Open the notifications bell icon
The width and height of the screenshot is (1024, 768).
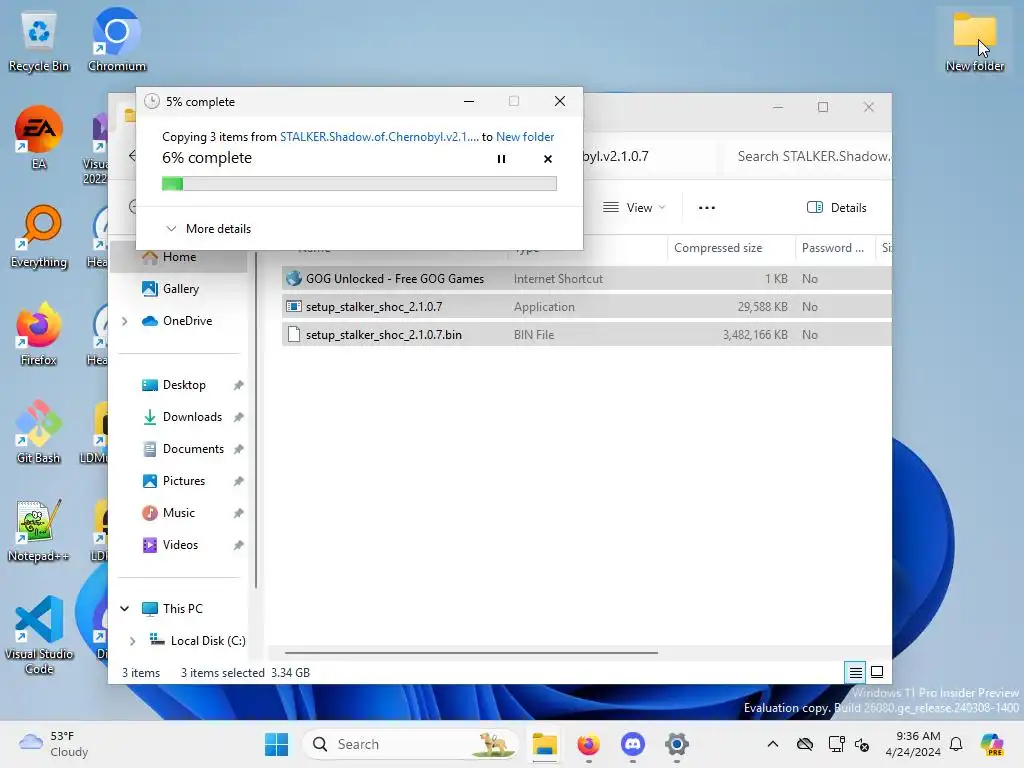tap(956, 744)
